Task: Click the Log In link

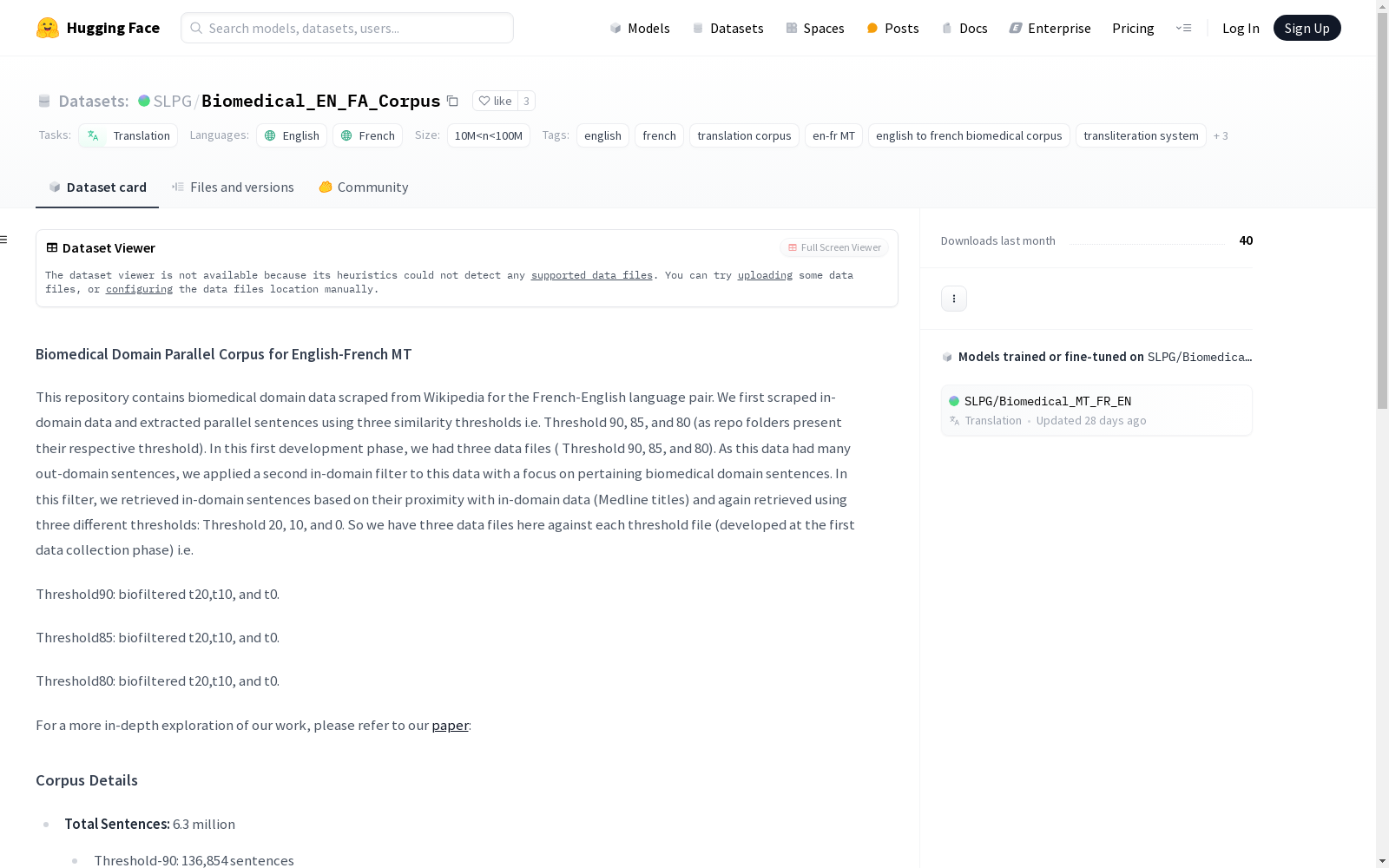Action: click(1241, 28)
